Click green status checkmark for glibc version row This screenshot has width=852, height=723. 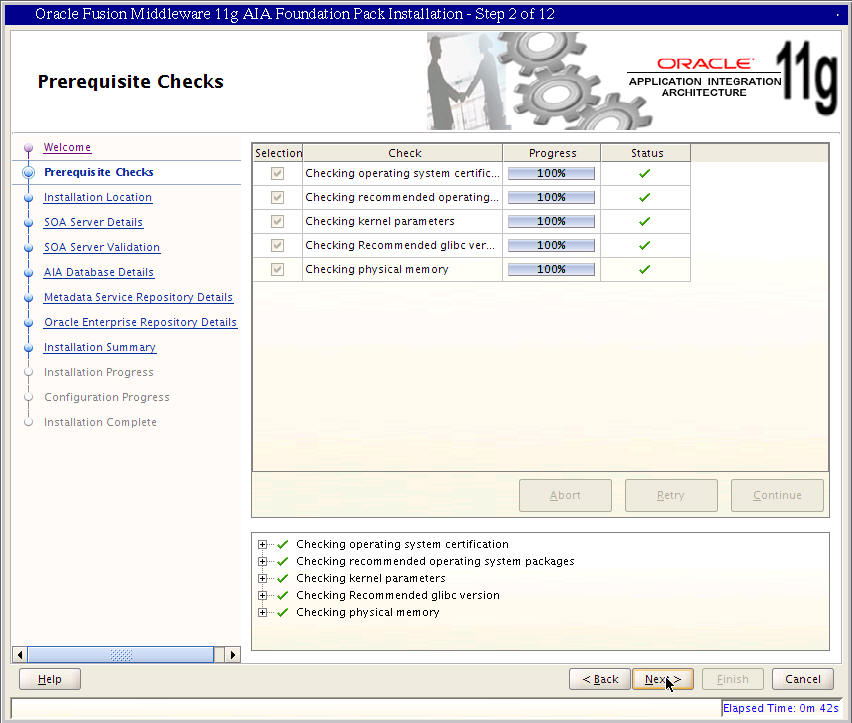(644, 245)
